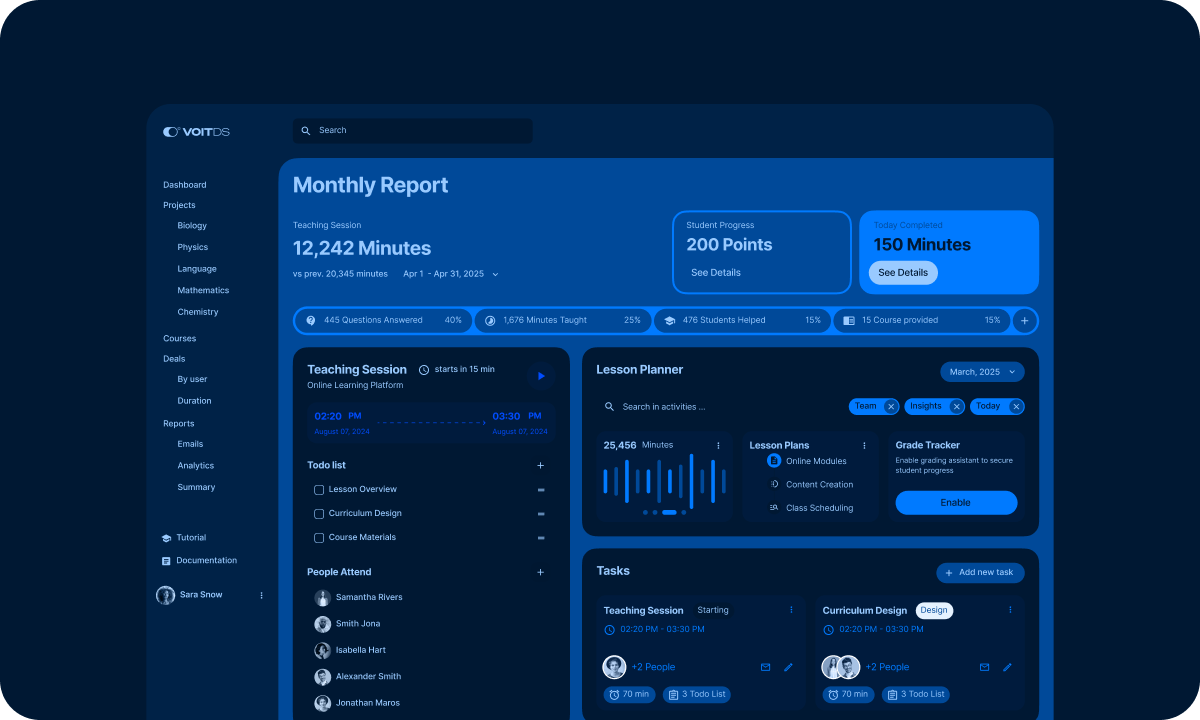1200x720 pixels.
Task: Open Dashboard in the sidebar
Action: click(x=185, y=185)
